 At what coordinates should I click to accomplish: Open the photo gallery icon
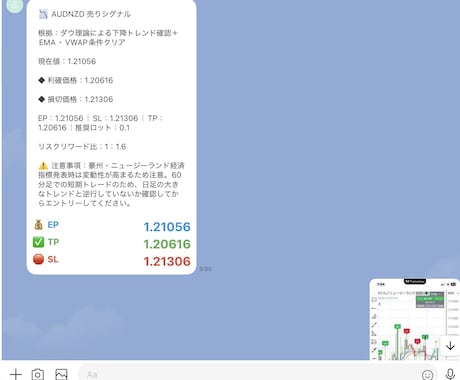[61, 374]
